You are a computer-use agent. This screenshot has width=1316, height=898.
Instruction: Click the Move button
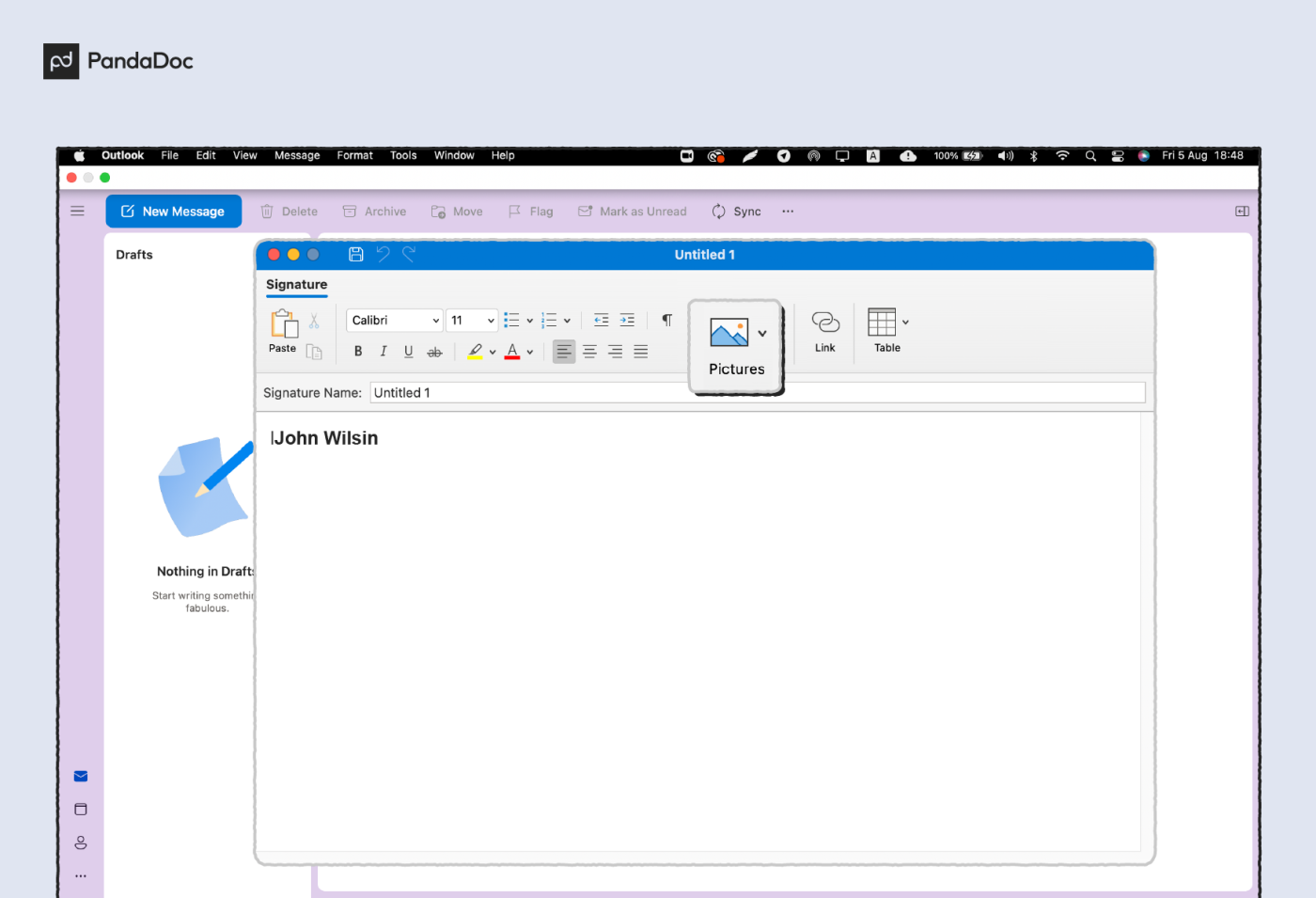pos(457,212)
